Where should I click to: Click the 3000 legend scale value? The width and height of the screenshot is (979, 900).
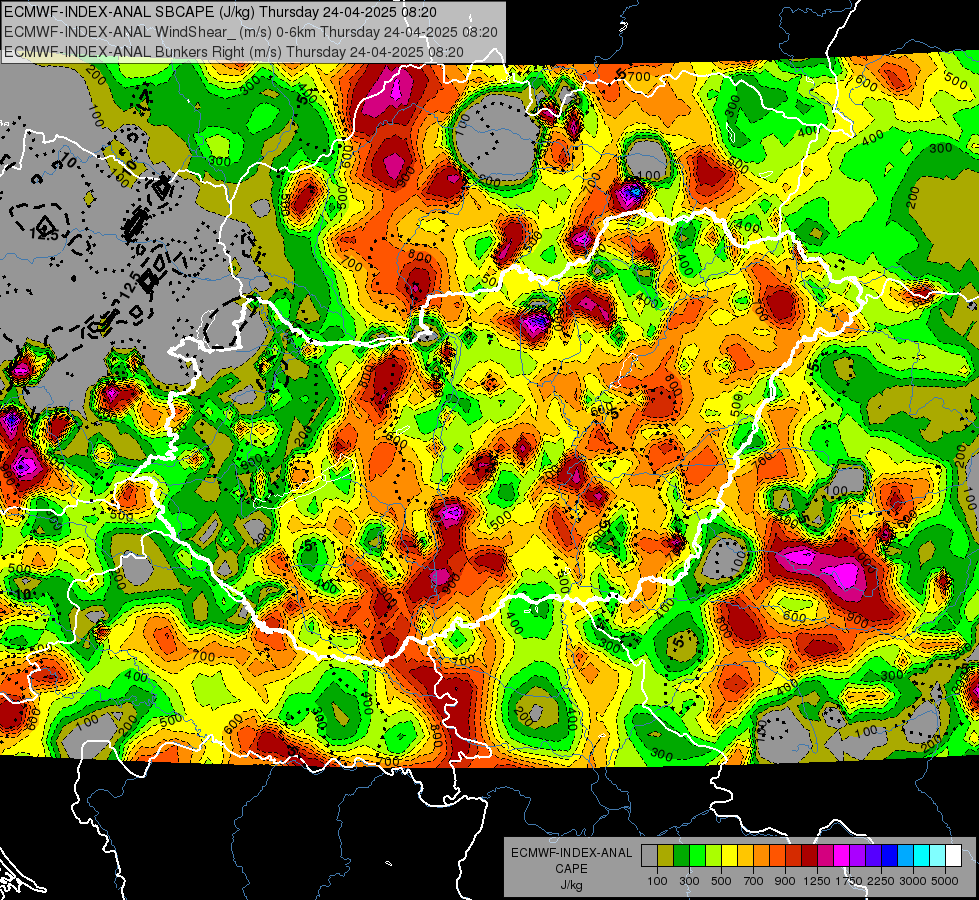click(x=913, y=881)
